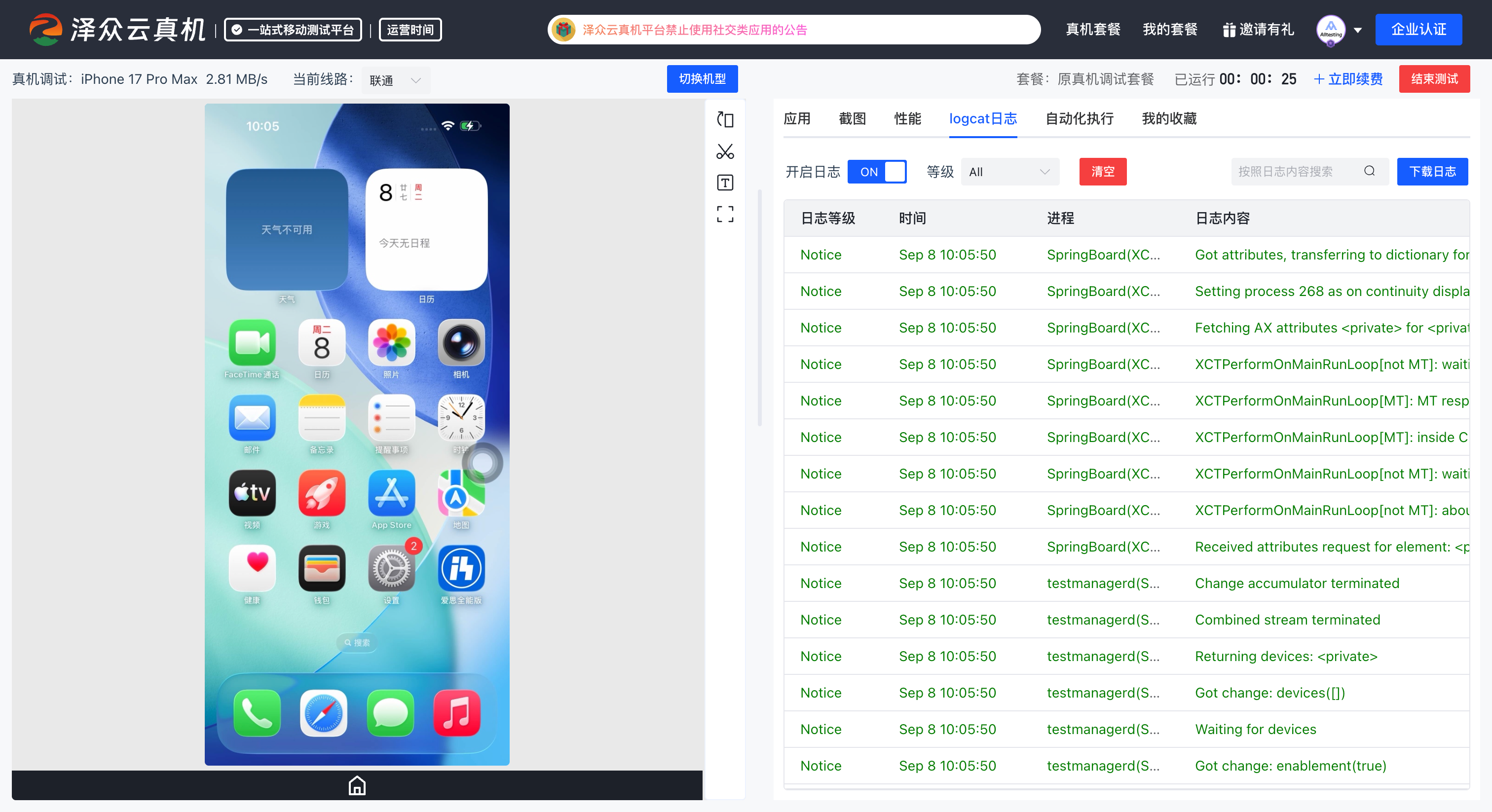Open the Wallet app icon
Screen dimensions: 1492x812
[322, 569]
